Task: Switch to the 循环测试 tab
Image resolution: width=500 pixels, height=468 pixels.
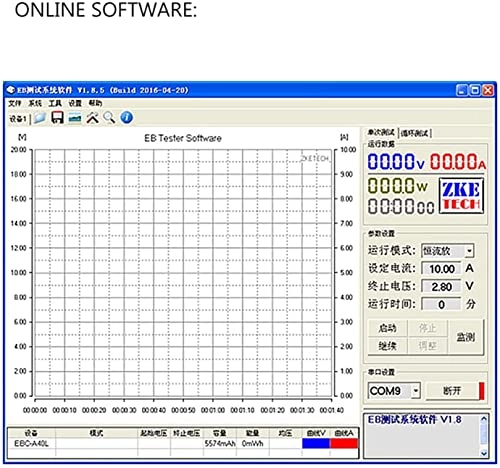Action: click(415, 133)
